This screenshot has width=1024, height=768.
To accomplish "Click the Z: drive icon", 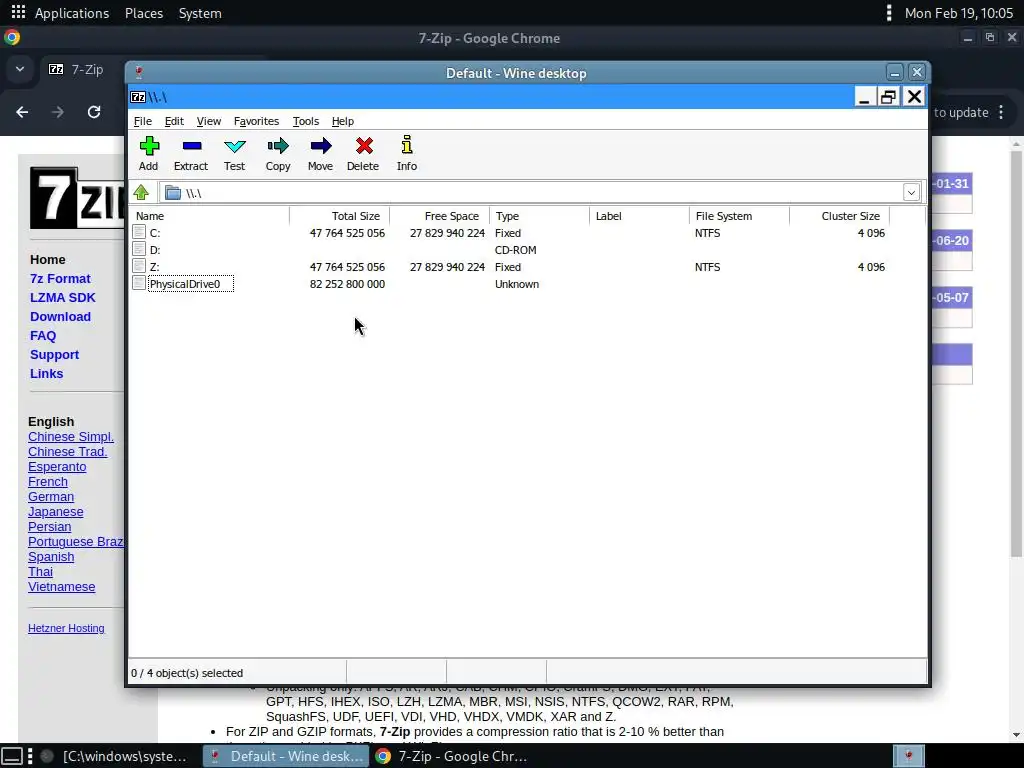I will [x=139, y=266].
